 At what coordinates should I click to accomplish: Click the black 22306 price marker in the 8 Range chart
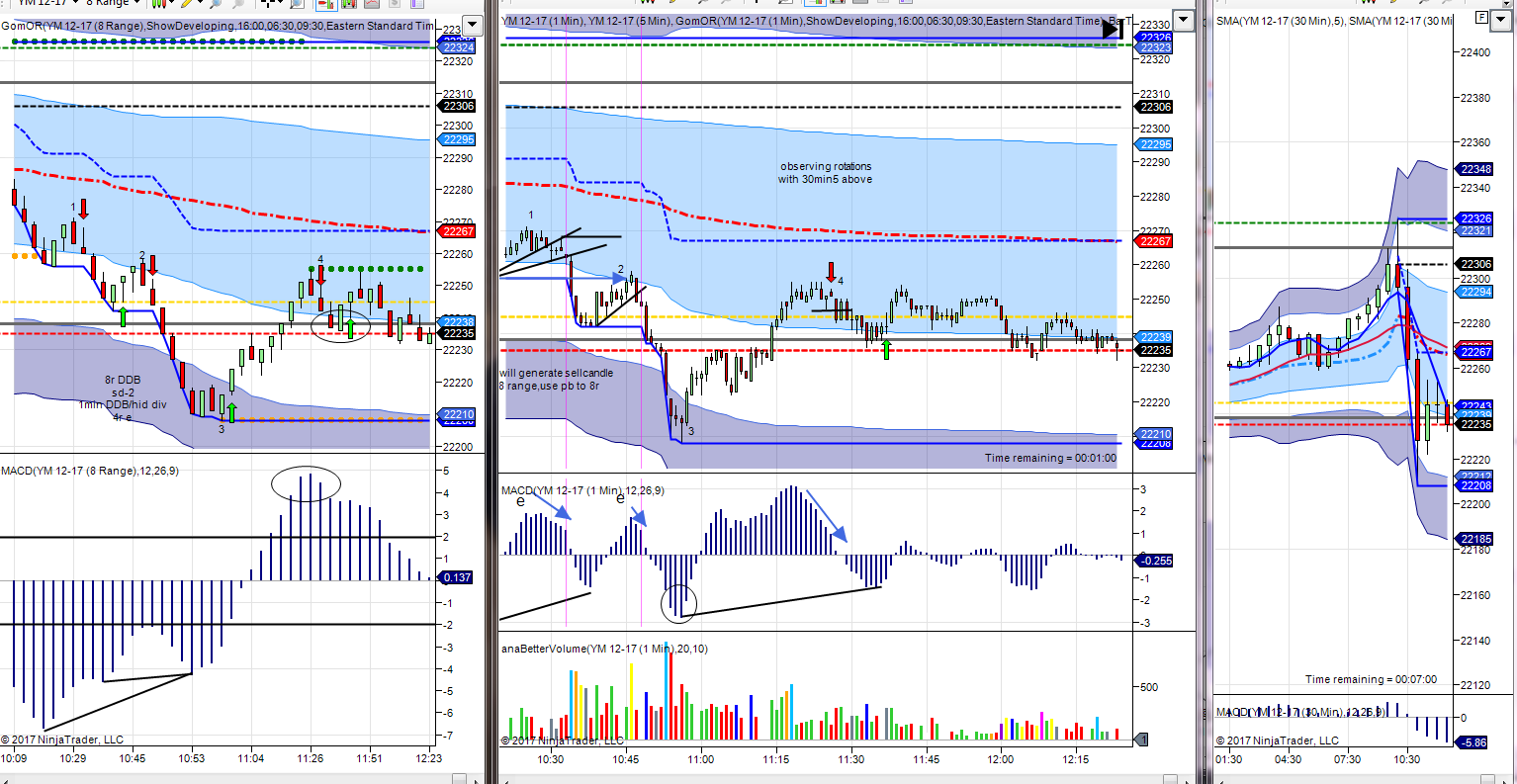pyautogui.click(x=458, y=106)
